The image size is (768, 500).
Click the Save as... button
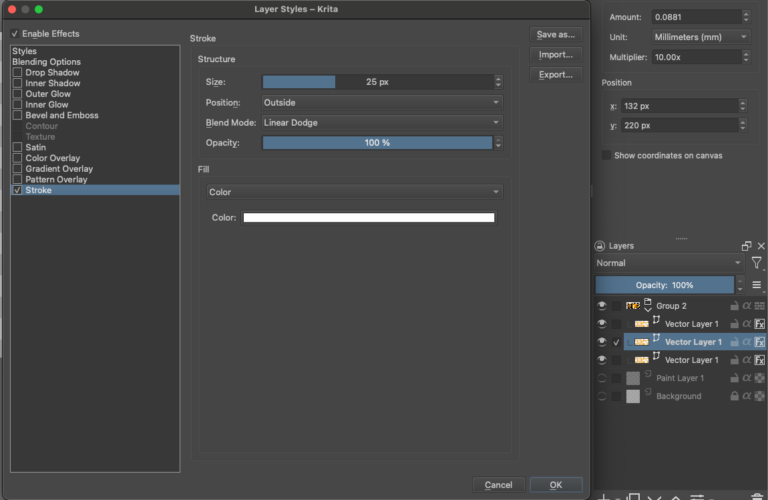point(555,34)
